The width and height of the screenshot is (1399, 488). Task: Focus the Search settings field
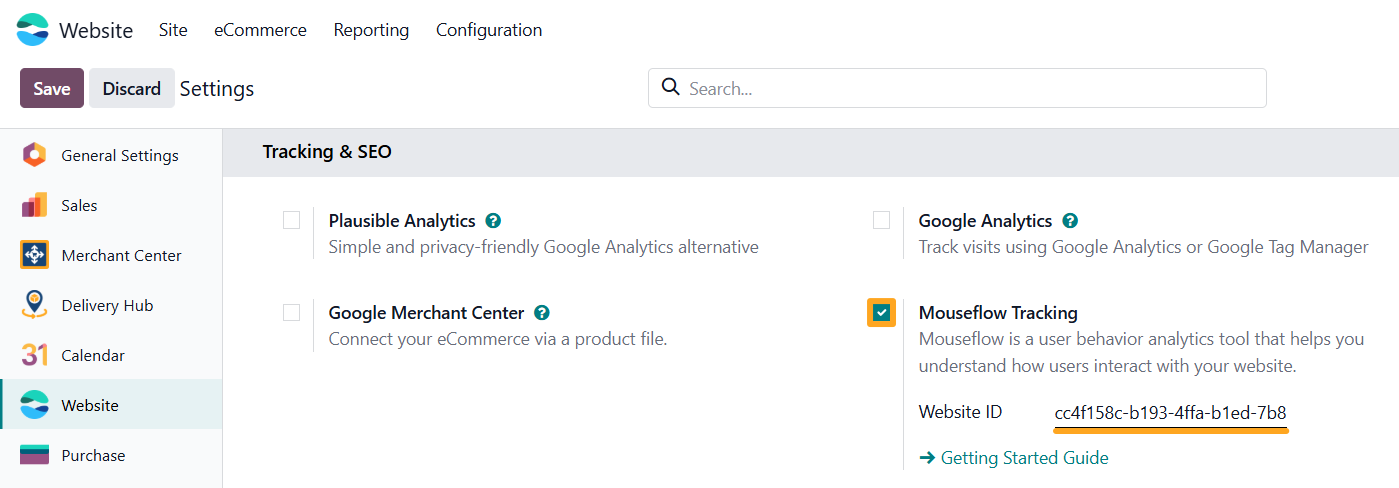coord(957,88)
